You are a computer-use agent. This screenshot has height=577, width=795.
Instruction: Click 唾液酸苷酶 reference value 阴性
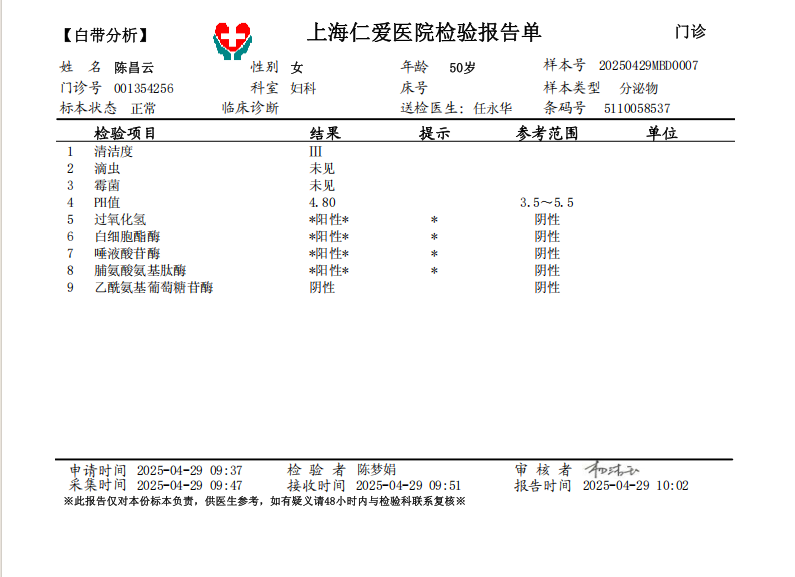click(x=547, y=254)
